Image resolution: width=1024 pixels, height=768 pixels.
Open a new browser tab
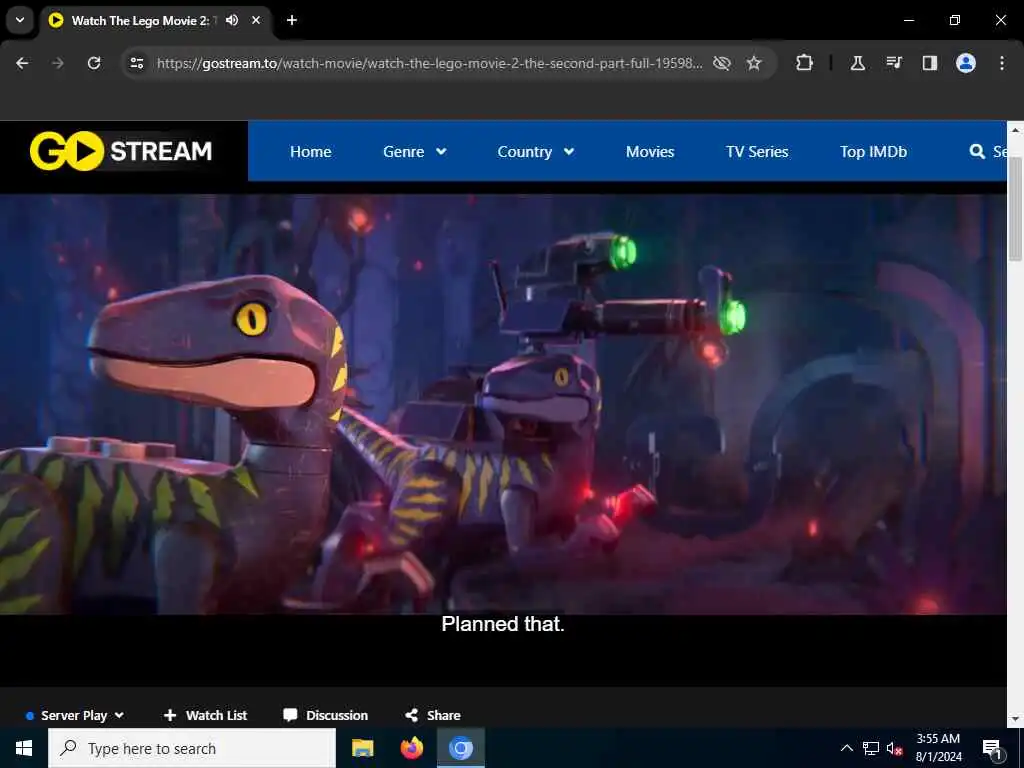(x=292, y=20)
